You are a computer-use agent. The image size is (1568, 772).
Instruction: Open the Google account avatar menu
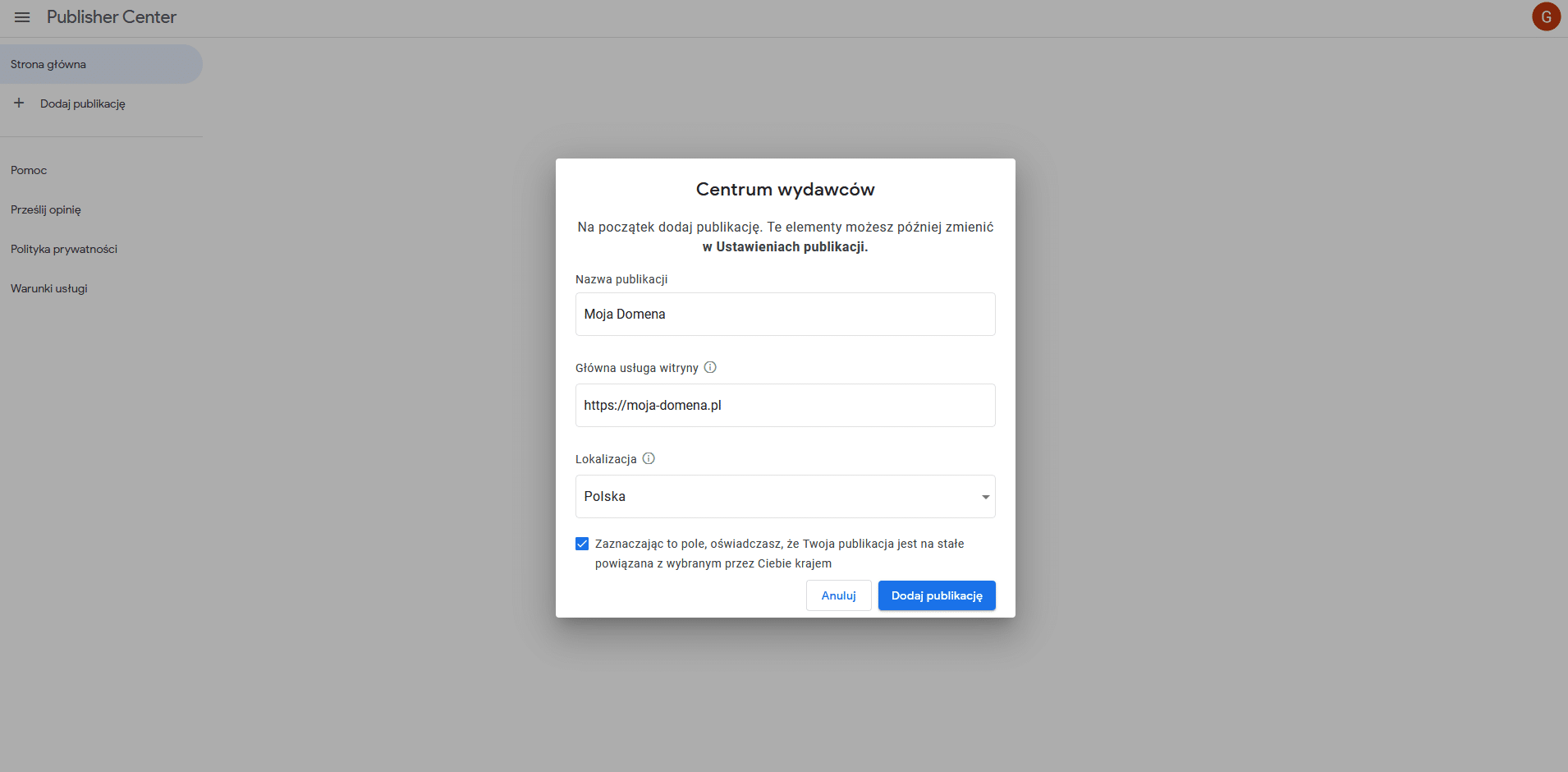tap(1546, 17)
